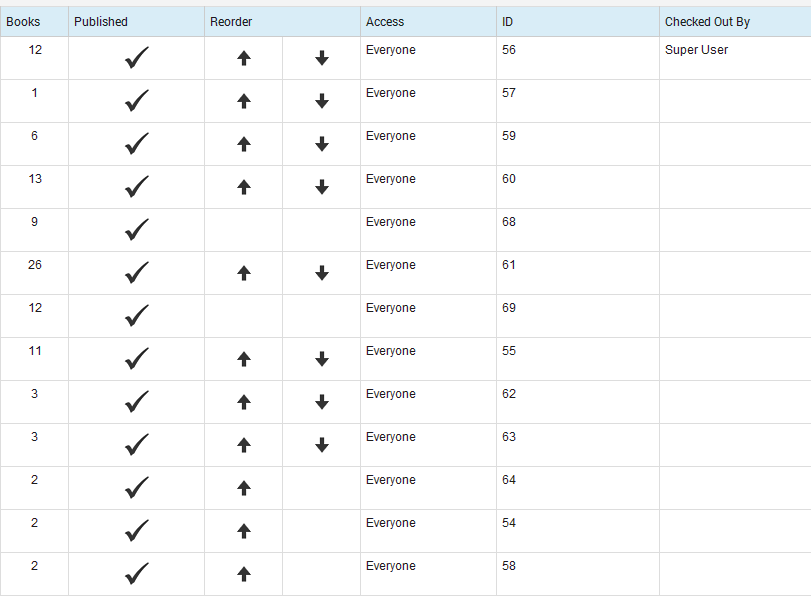
Task: Move up the row with ID 58
Action: coord(244,573)
